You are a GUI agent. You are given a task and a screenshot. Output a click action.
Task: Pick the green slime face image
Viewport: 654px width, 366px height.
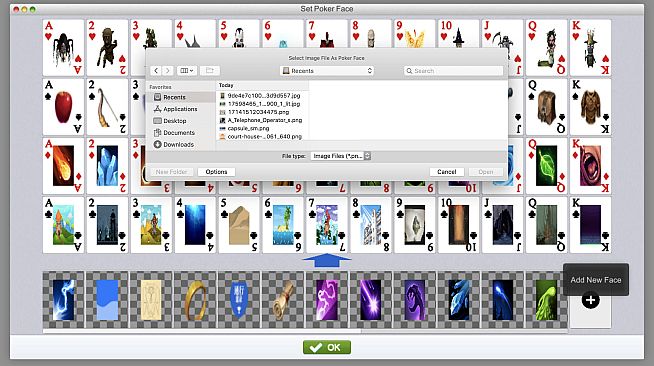pos(546,300)
